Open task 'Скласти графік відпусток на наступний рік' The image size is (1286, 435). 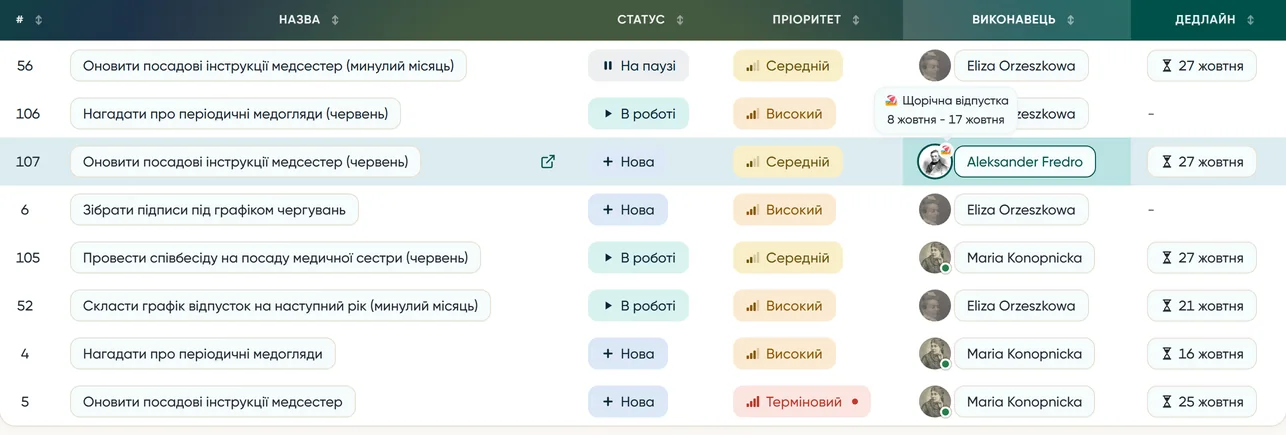coord(280,306)
